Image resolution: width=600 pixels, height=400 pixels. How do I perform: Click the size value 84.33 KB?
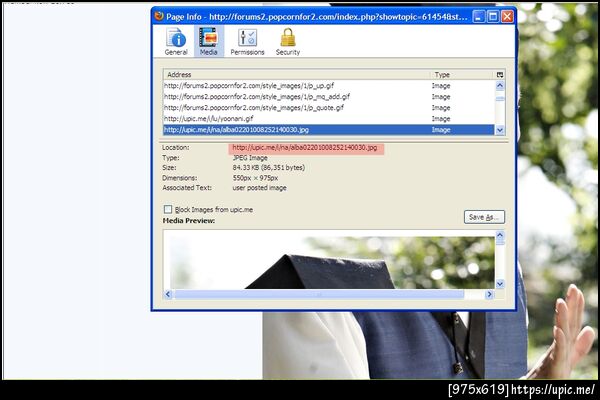tap(269, 168)
